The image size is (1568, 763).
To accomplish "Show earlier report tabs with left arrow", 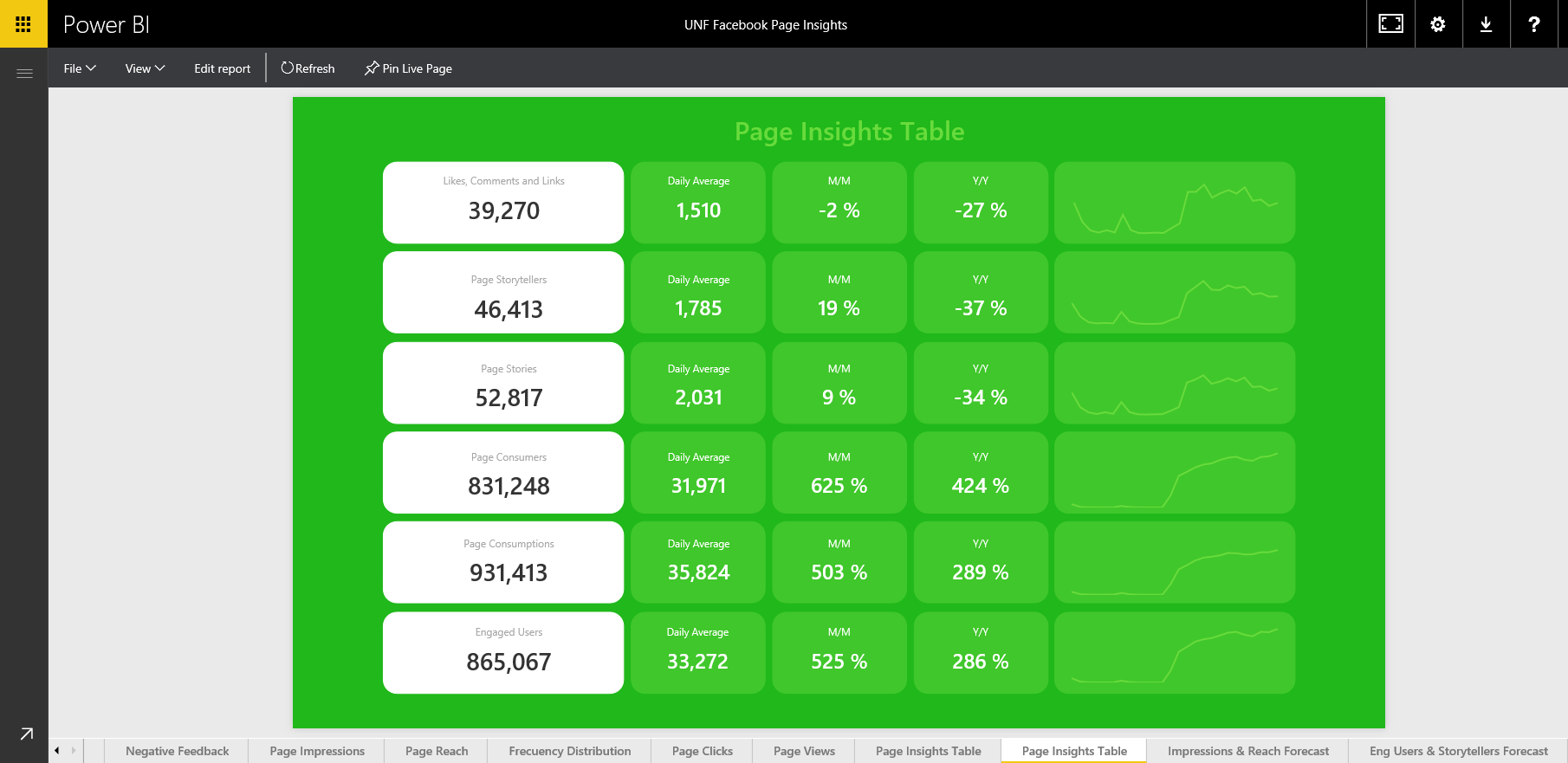I will pyautogui.click(x=57, y=751).
